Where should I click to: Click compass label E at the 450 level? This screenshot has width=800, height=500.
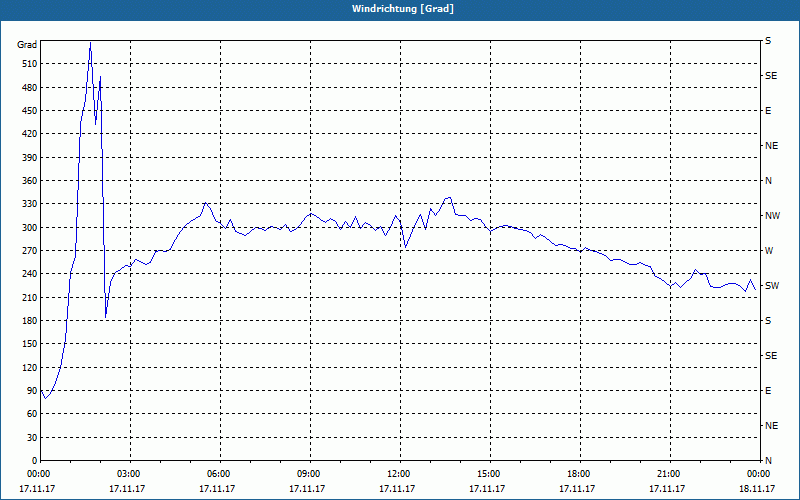768,111
